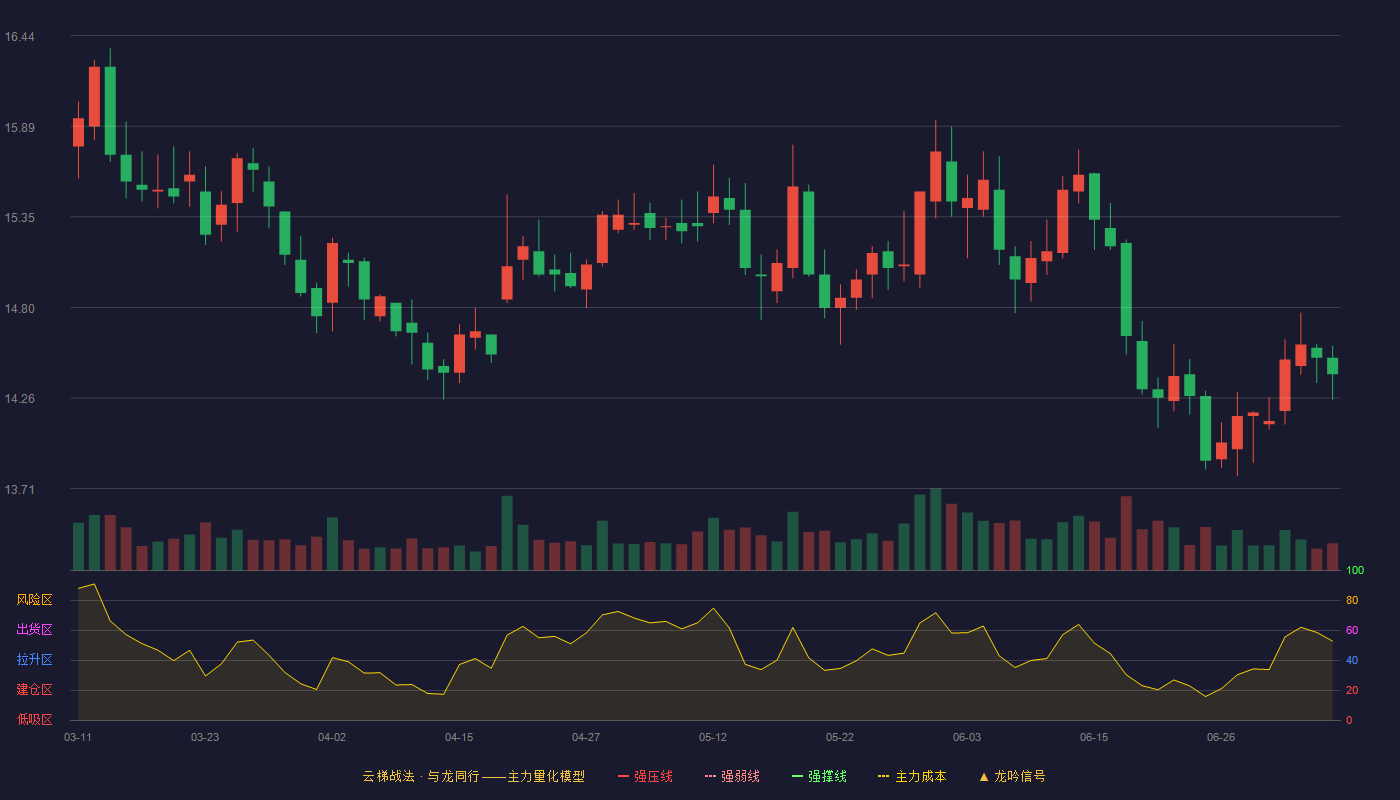Viewport: 1400px width, 800px height.
Task: Click the 15.35 price axis label
Action: (x=19, y=218)
